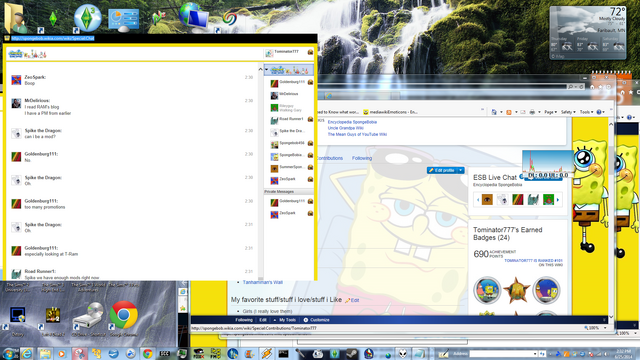
Task: Click the first earned badge thumbnail
Action: click(487, 291)
